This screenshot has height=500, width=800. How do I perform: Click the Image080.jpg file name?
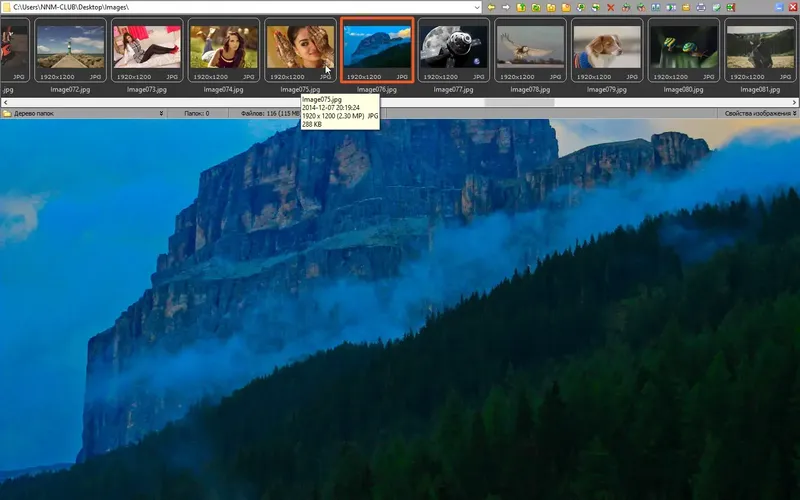pos(683,89)
